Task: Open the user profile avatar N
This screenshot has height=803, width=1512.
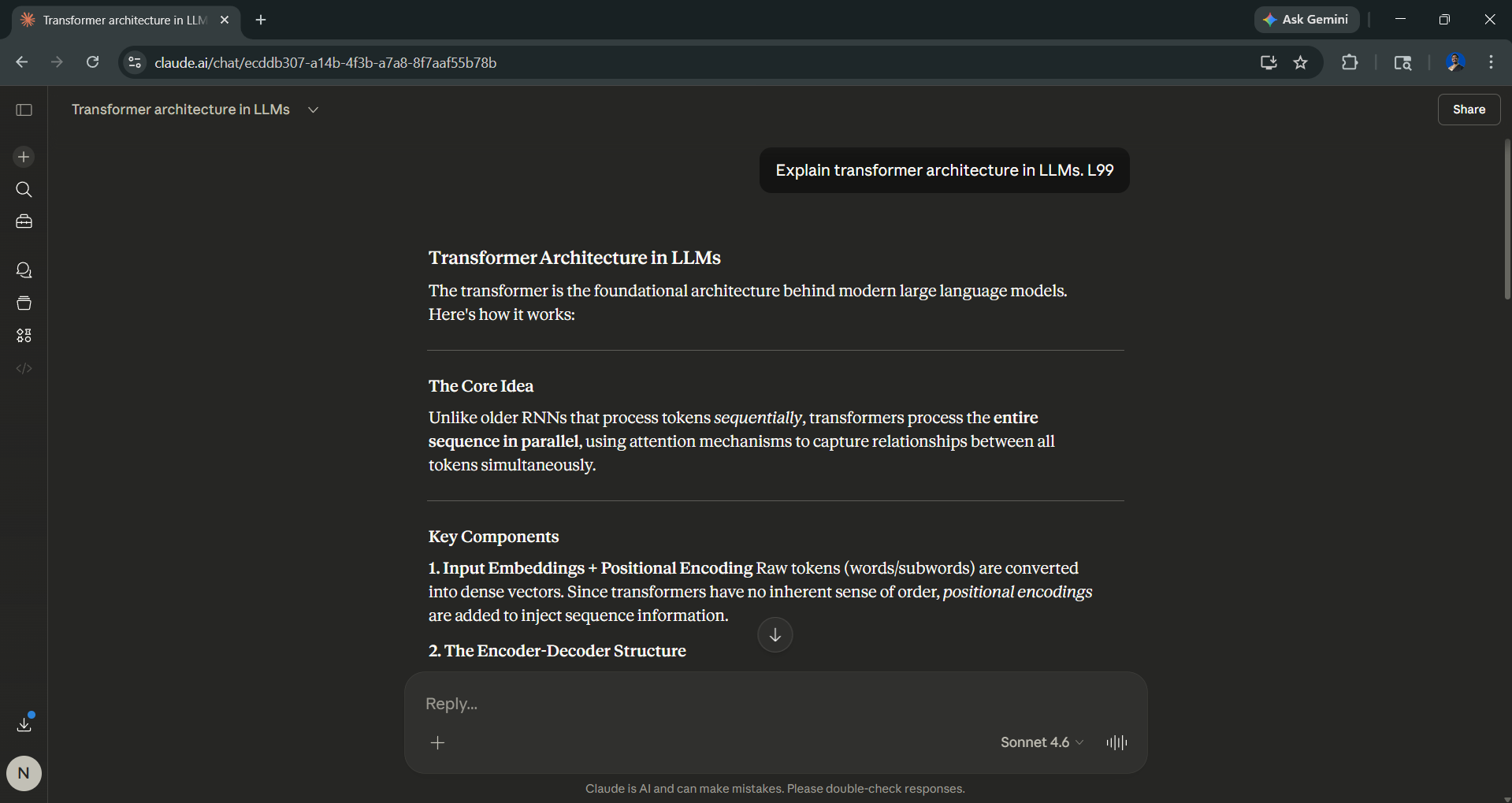Action: [24, 773]
